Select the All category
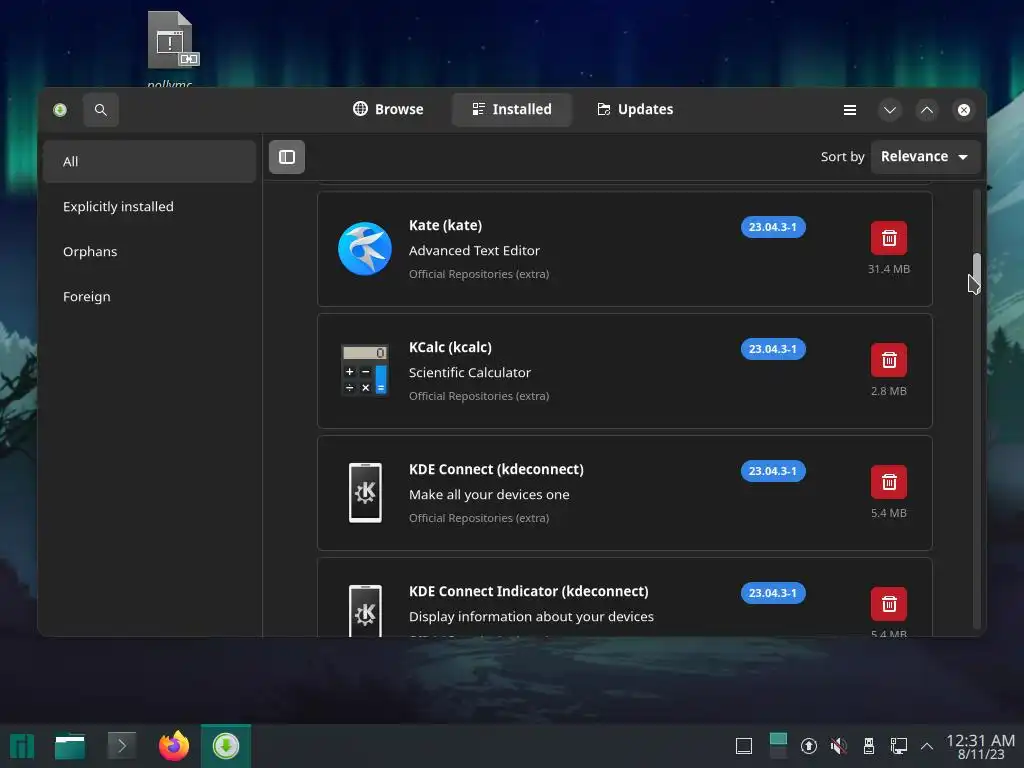 pyautogui.click(x=150, y=161)
